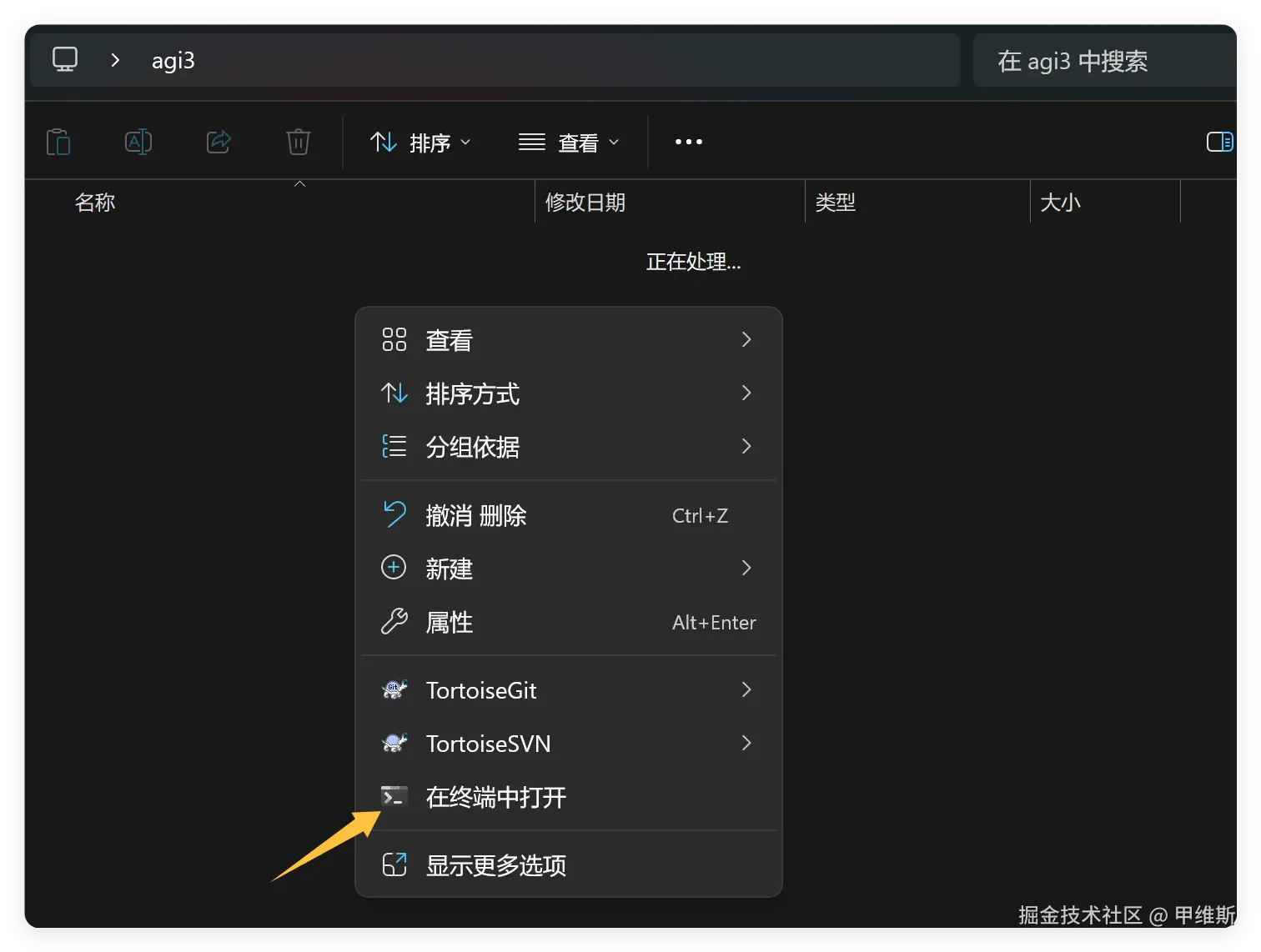Expand the chevron on the context menu 查看 row
Viewport: 1261px width, 952px height.
(746, 339)
